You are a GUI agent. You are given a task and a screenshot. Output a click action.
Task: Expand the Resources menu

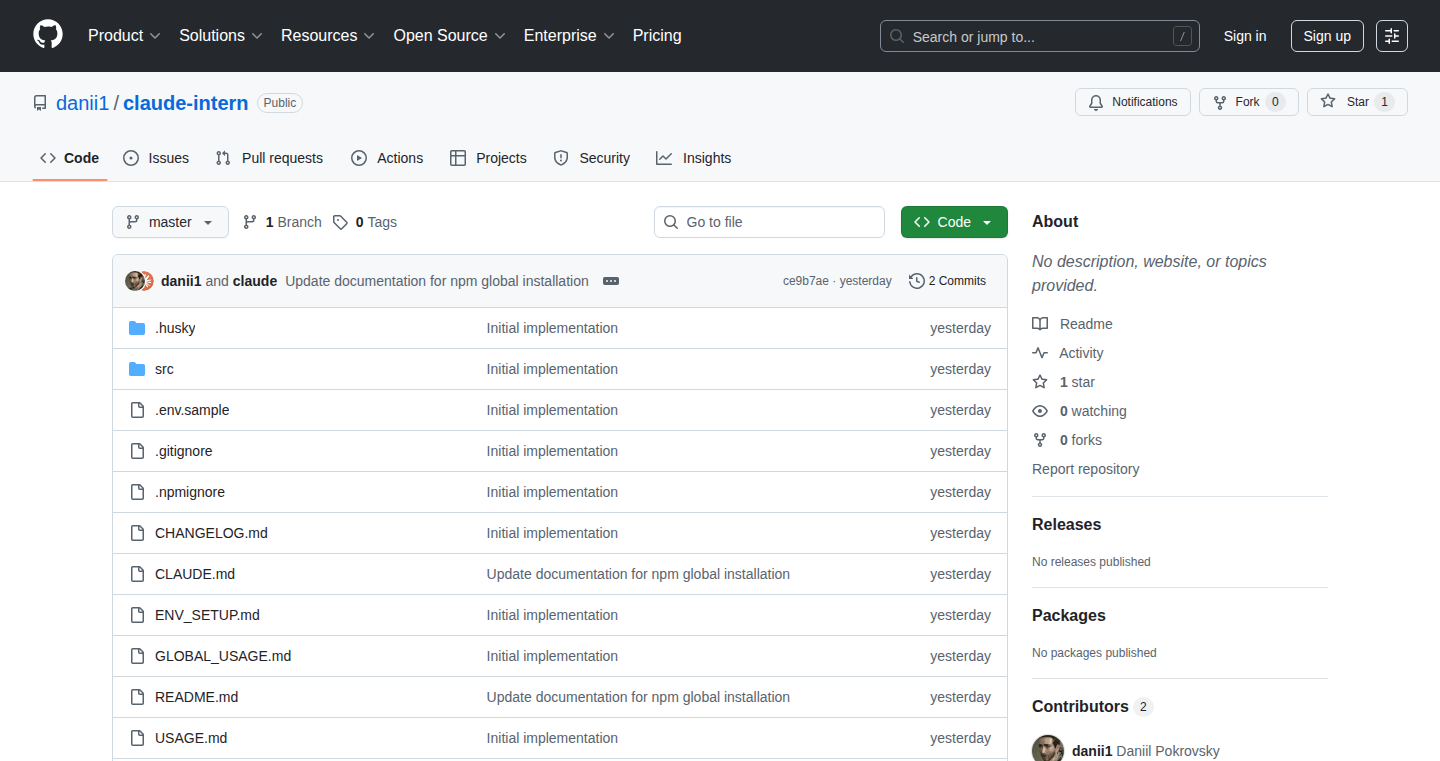[328, 35]
